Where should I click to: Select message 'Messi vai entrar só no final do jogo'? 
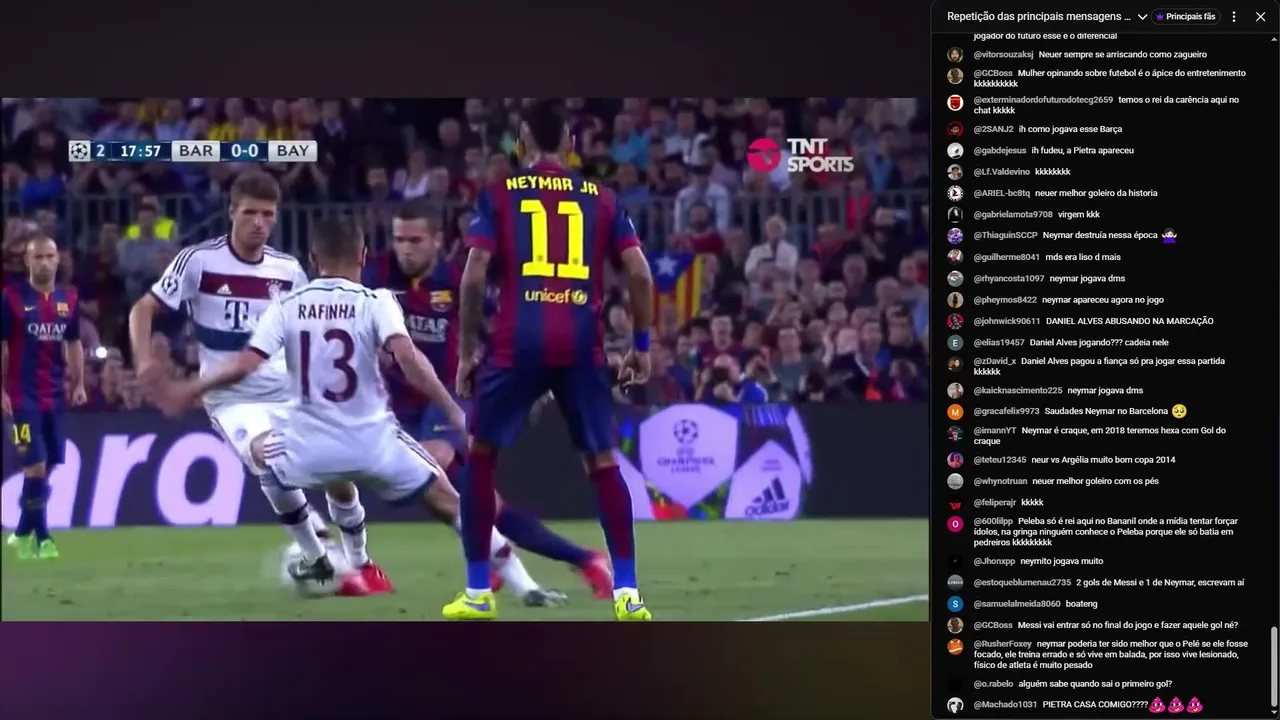(1128, 625)
